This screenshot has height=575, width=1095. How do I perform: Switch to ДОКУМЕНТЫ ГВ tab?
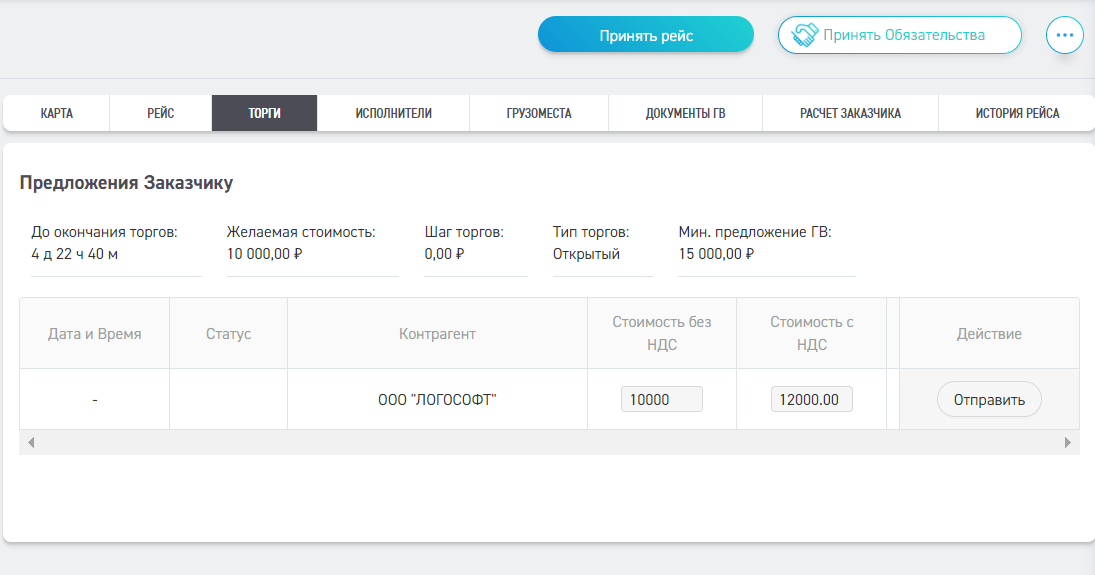(685, 113)
